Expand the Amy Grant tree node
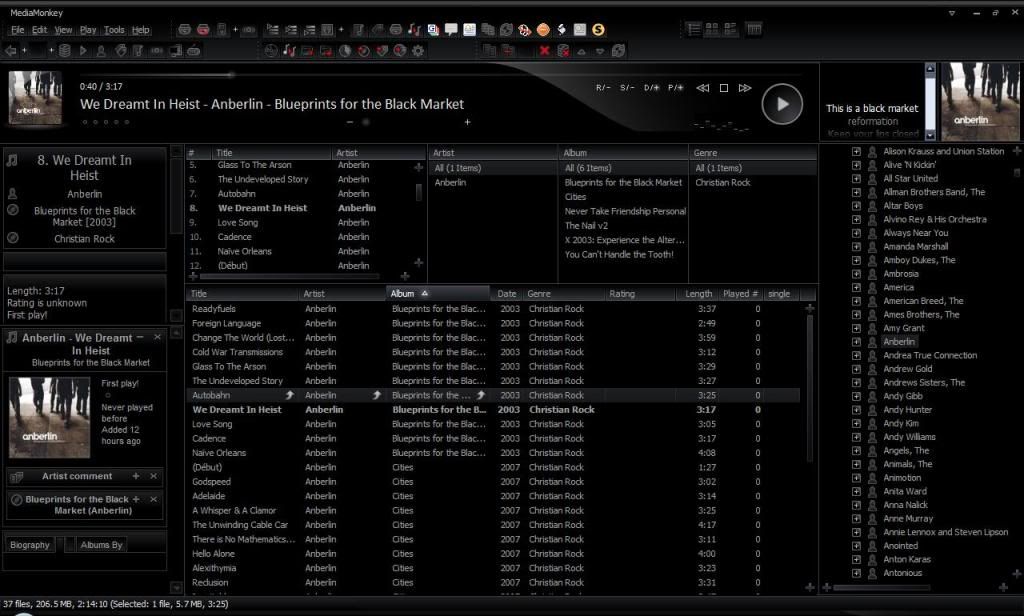The height and width of the screenshot is (616, 1024). pyautogui.click(x=856, y=328)
